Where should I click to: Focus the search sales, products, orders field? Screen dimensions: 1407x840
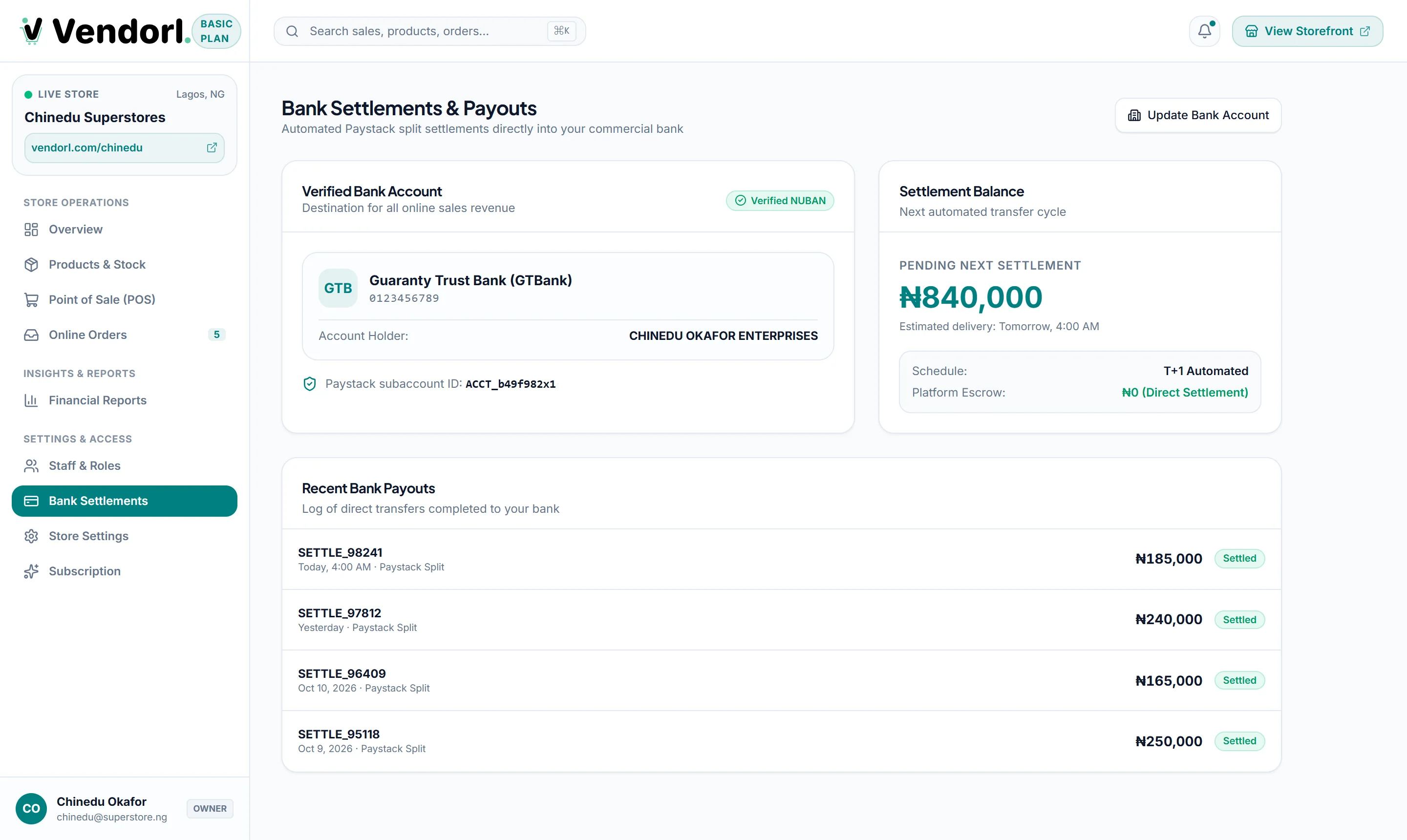[430, 31]
